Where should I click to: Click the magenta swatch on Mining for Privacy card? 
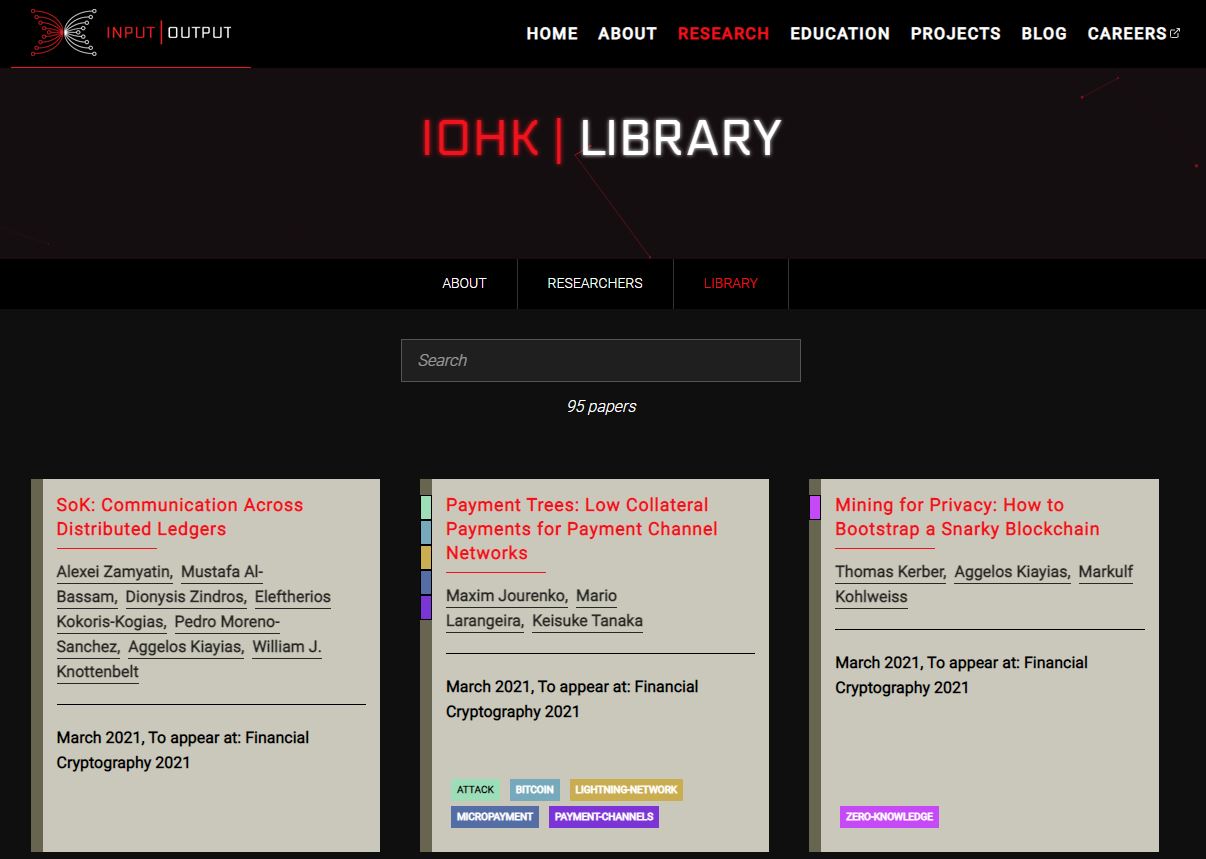point(815,507)
